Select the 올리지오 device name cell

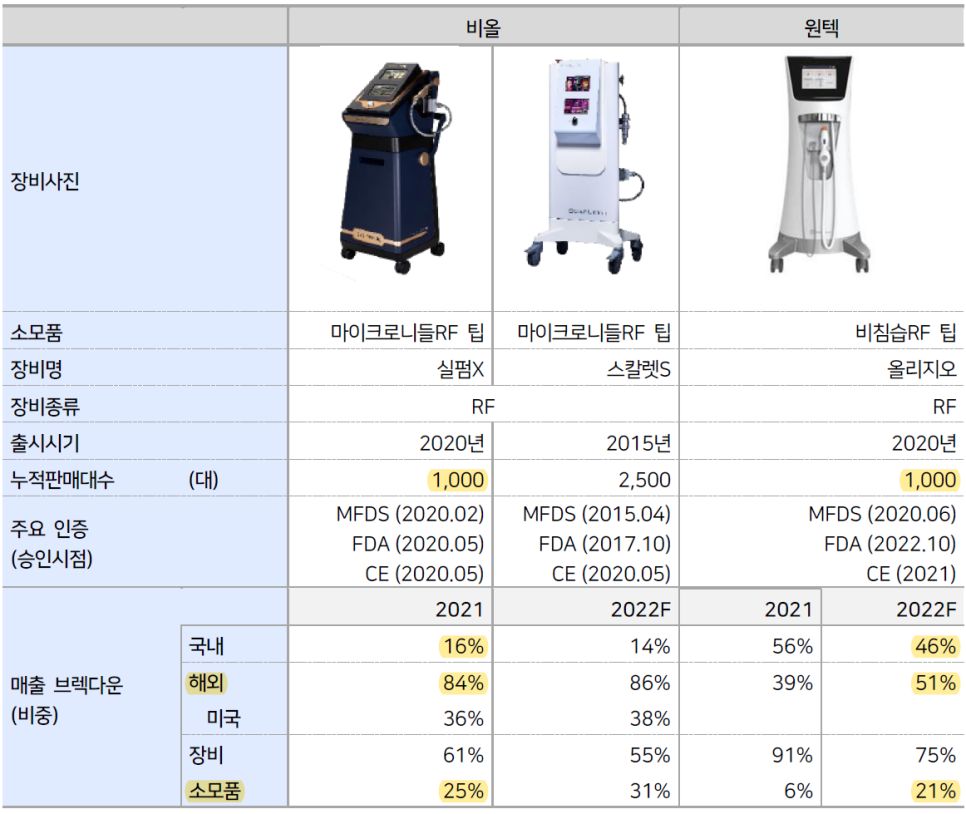pos(921,369)
